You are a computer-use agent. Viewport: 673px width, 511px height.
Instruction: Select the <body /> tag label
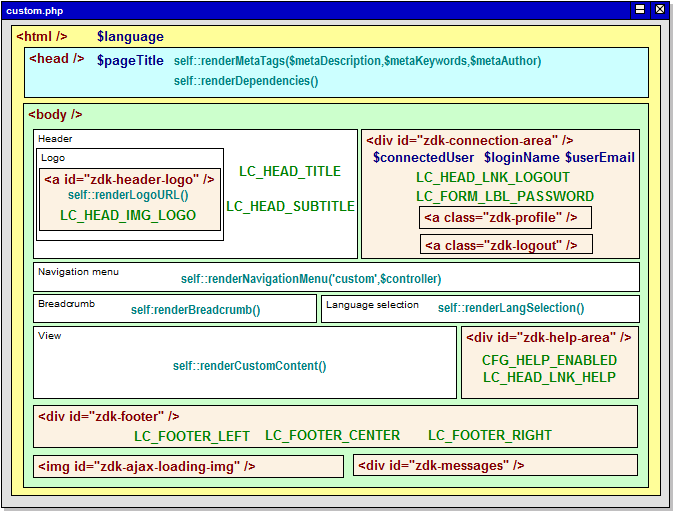coord(55,115)
